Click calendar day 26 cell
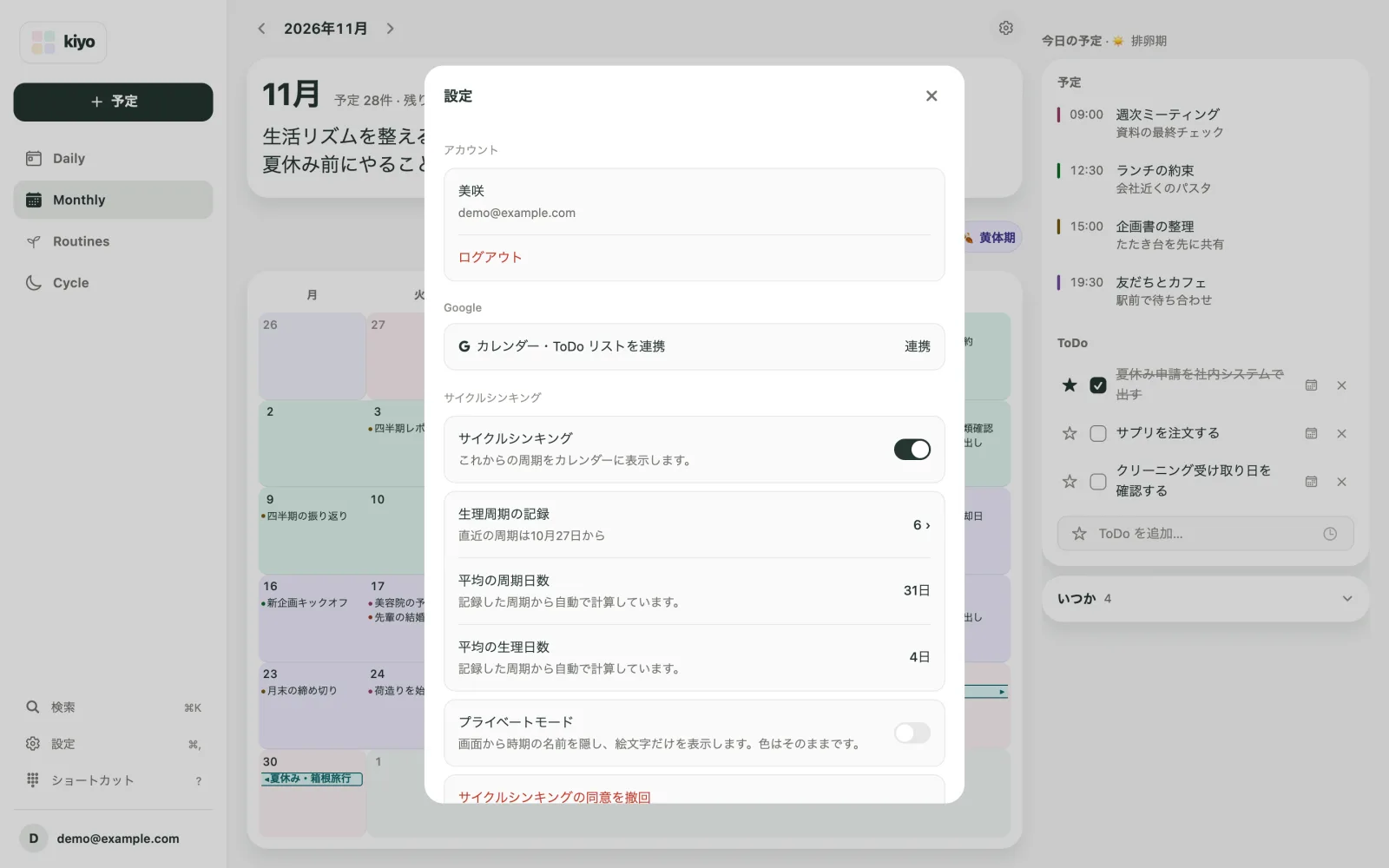1389x868 pixels. pyautogui.click(x=312, y=356)
